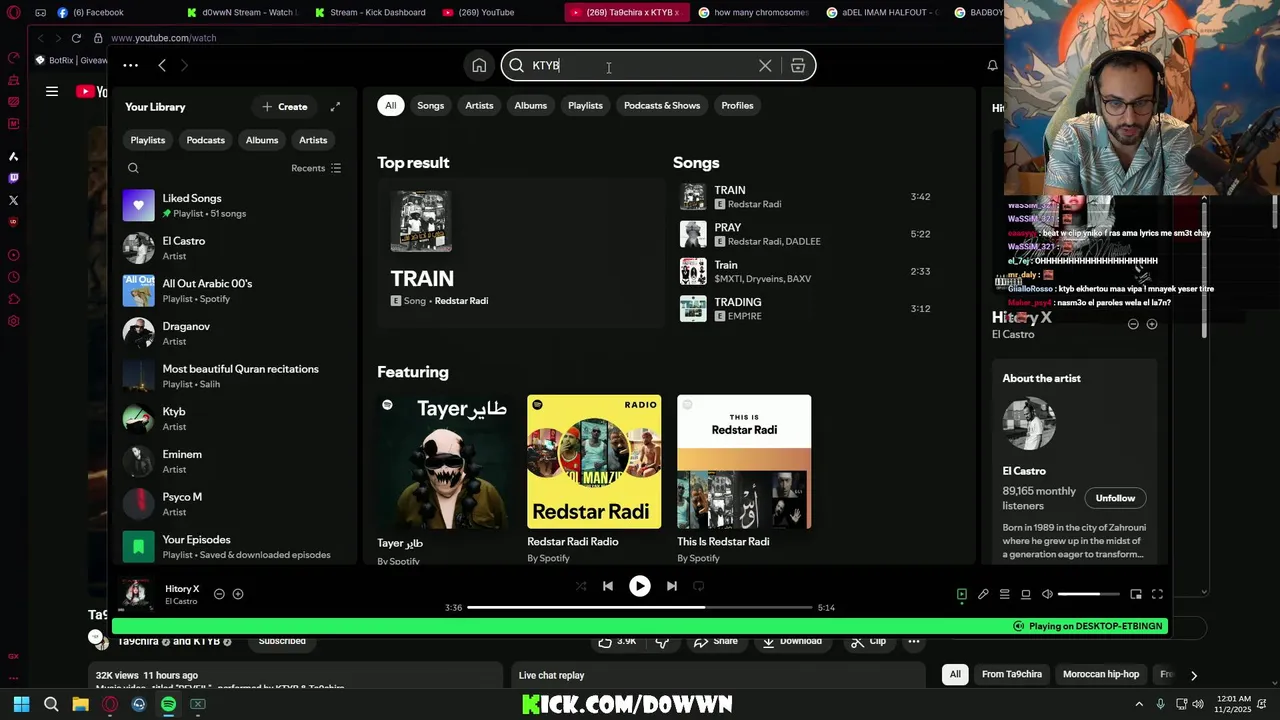The image size is (1280, 720).
Task: Open File Explorer from taskbar
Action: [x=80, y=704]
